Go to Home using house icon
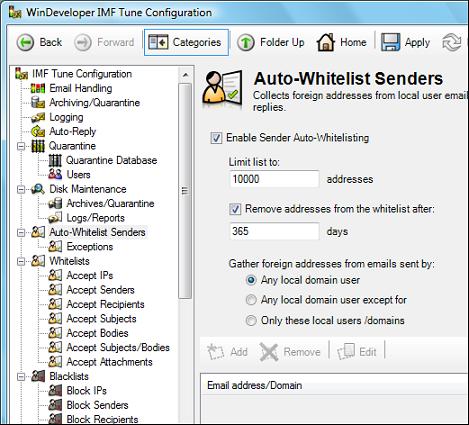The width and height of the screenshot is (469, 425). tap(325, 42)
